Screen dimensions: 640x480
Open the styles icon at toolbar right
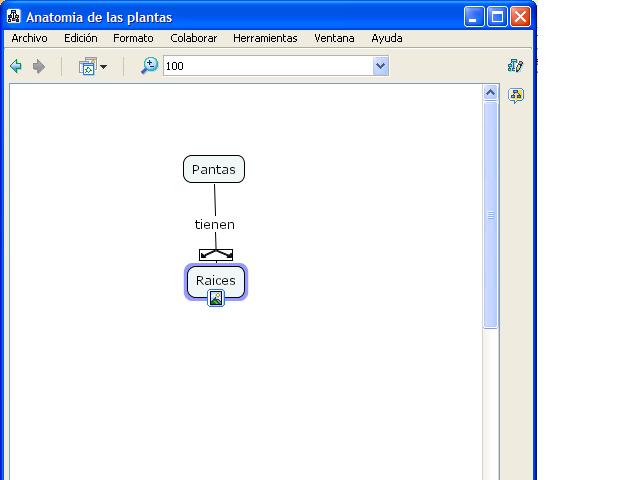(x=516, y=66)
